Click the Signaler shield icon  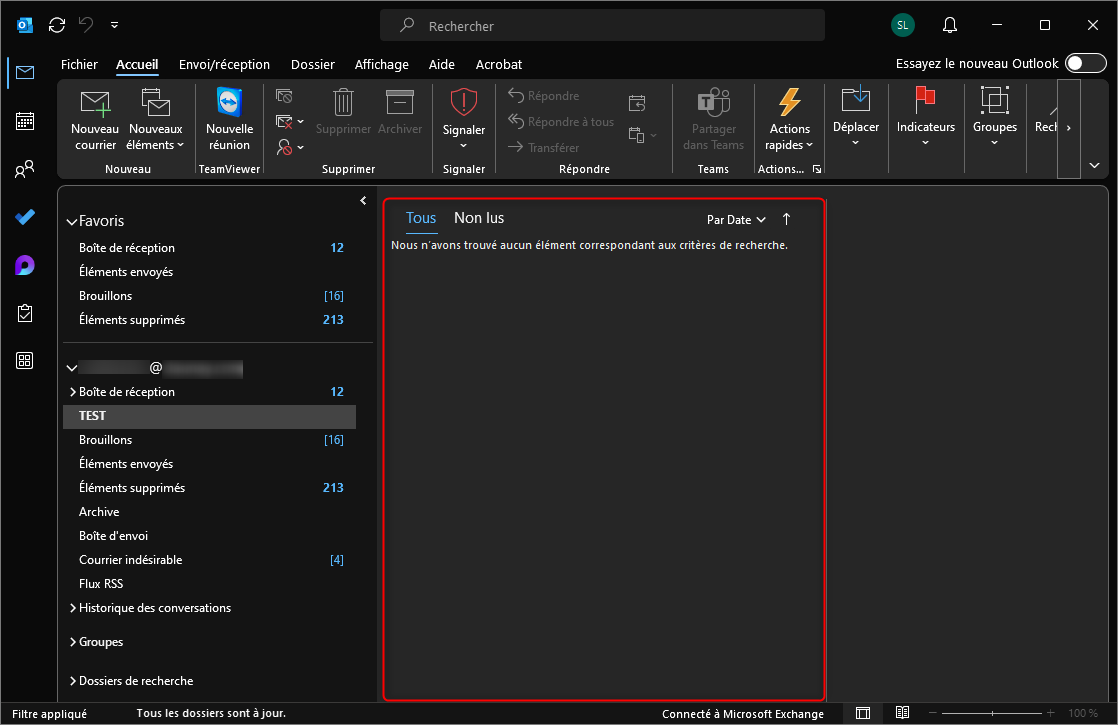(x=464, y=102)
